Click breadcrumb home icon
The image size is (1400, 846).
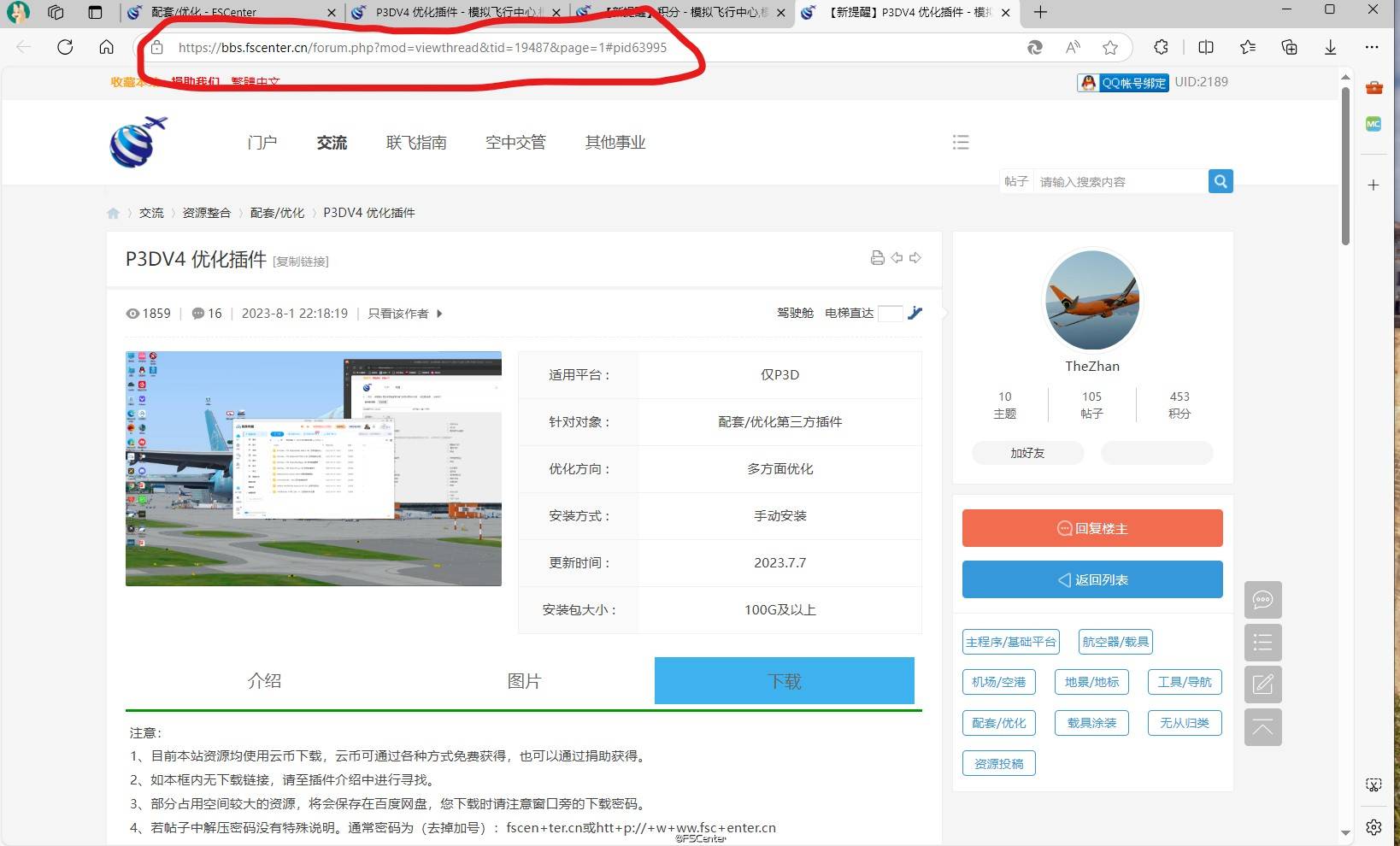click(x=113, y=213)
